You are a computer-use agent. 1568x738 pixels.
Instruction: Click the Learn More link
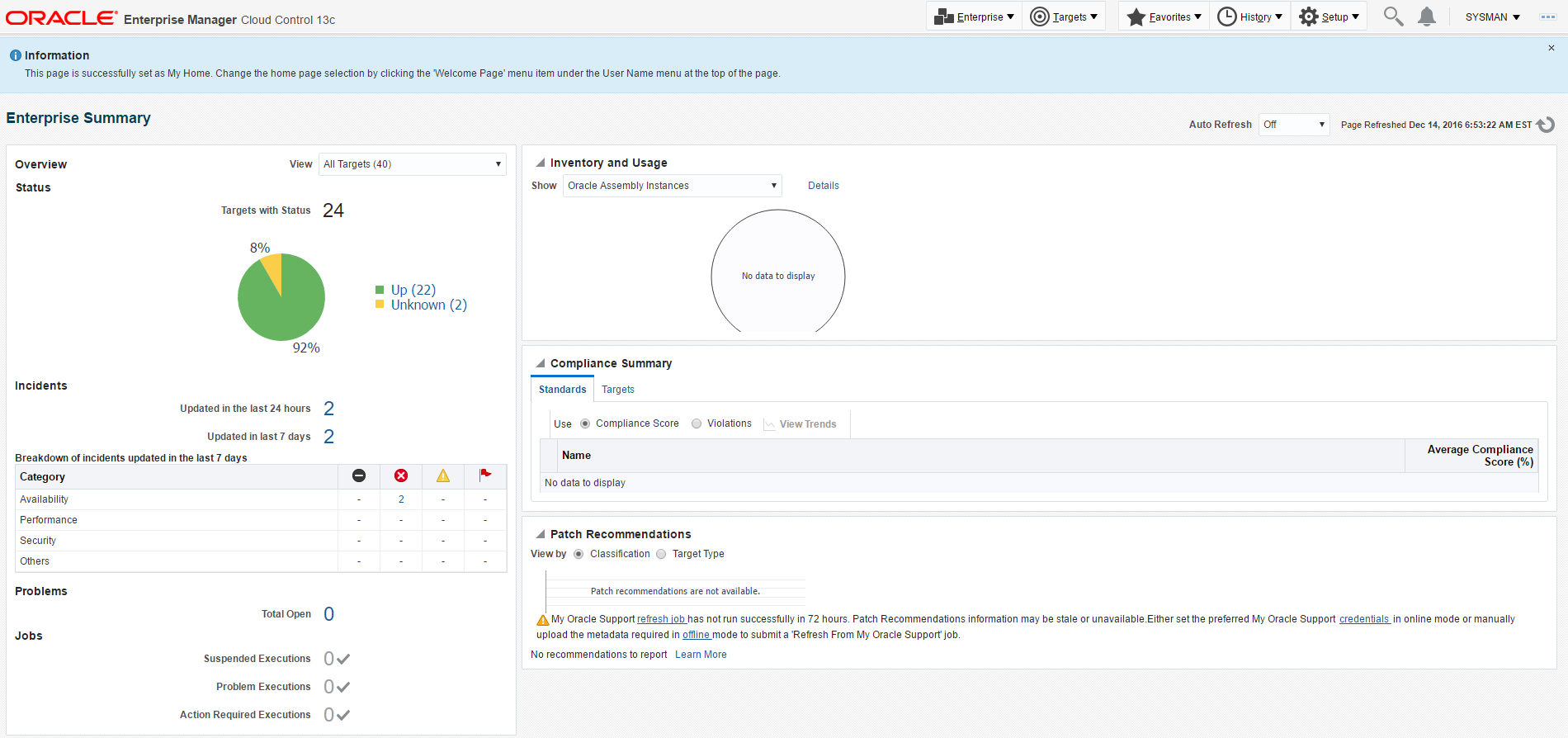pos(701,655)
